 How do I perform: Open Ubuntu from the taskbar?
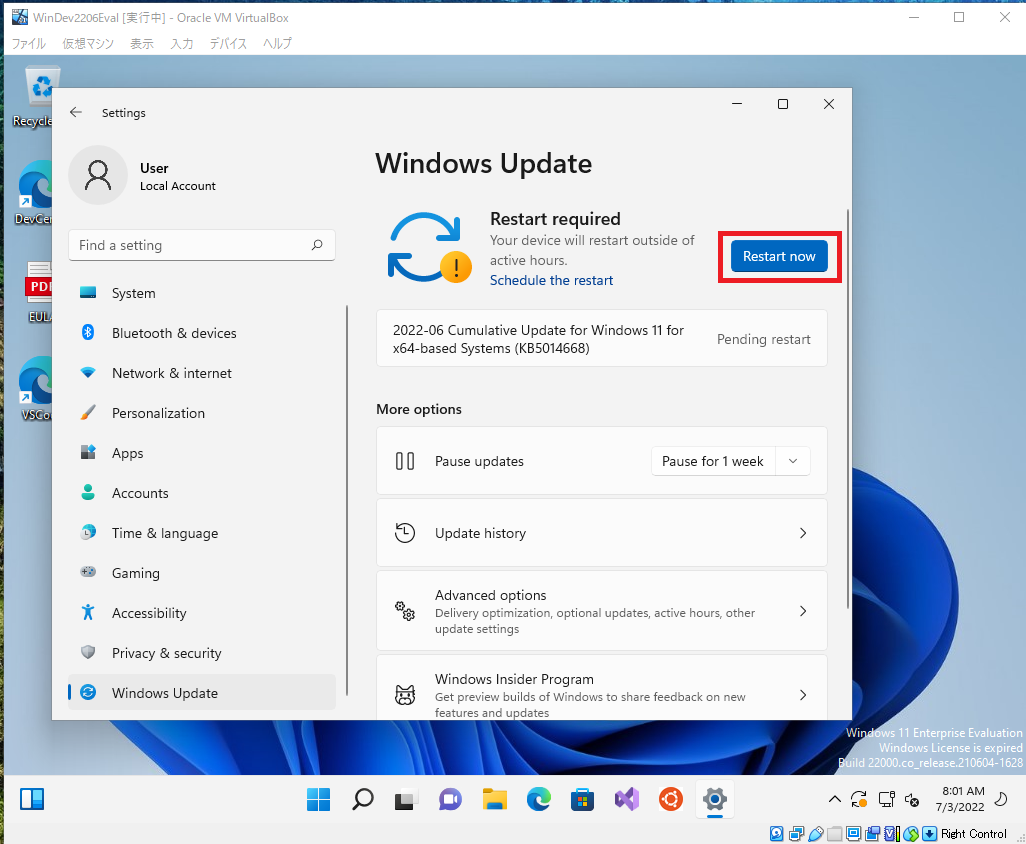tap(671, 800)
